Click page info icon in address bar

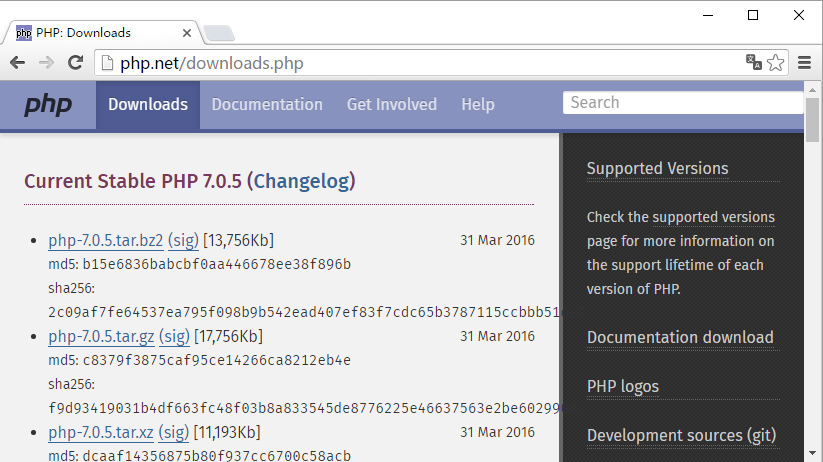tap(107, 63)
